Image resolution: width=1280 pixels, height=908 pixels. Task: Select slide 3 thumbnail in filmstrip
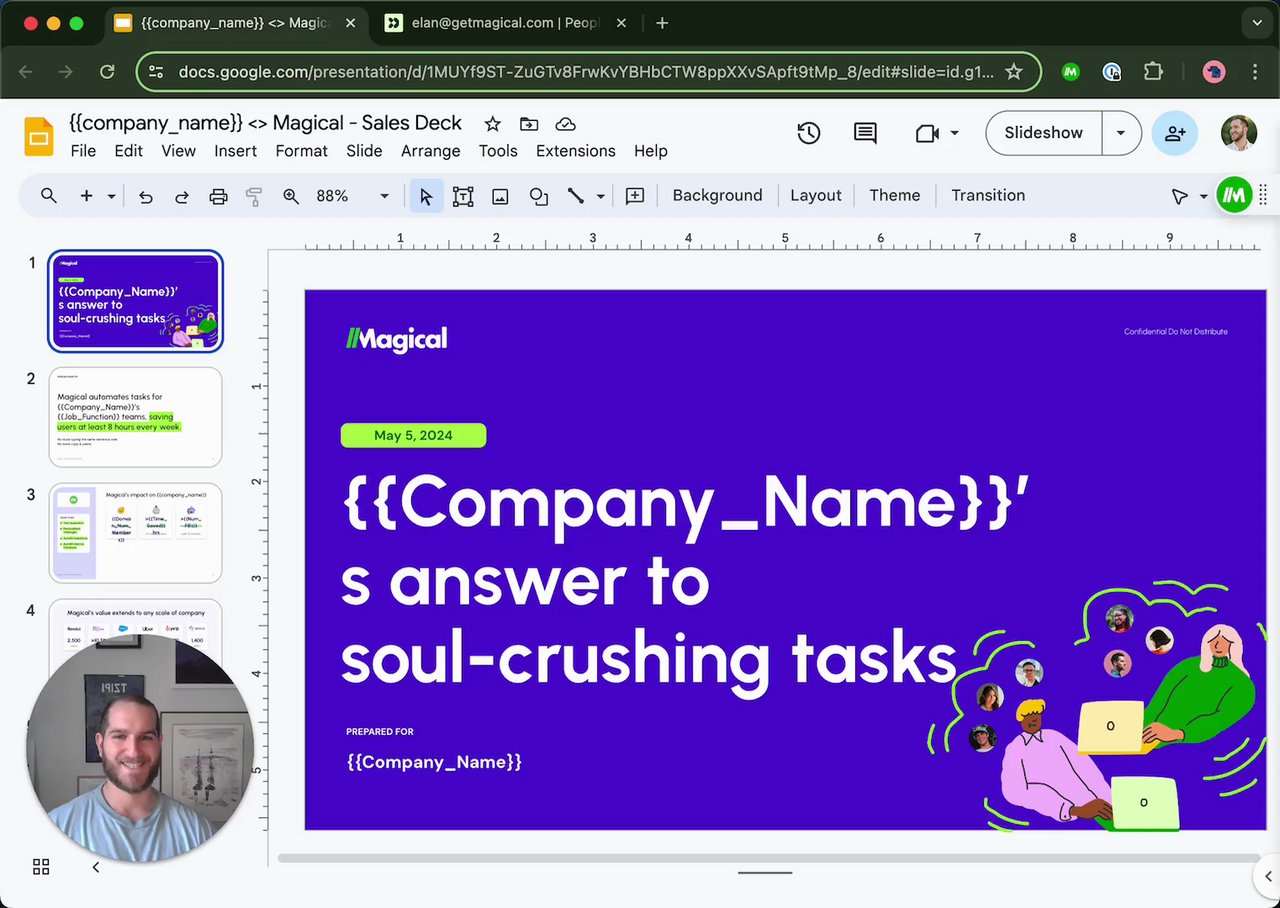tap(136, 533)
